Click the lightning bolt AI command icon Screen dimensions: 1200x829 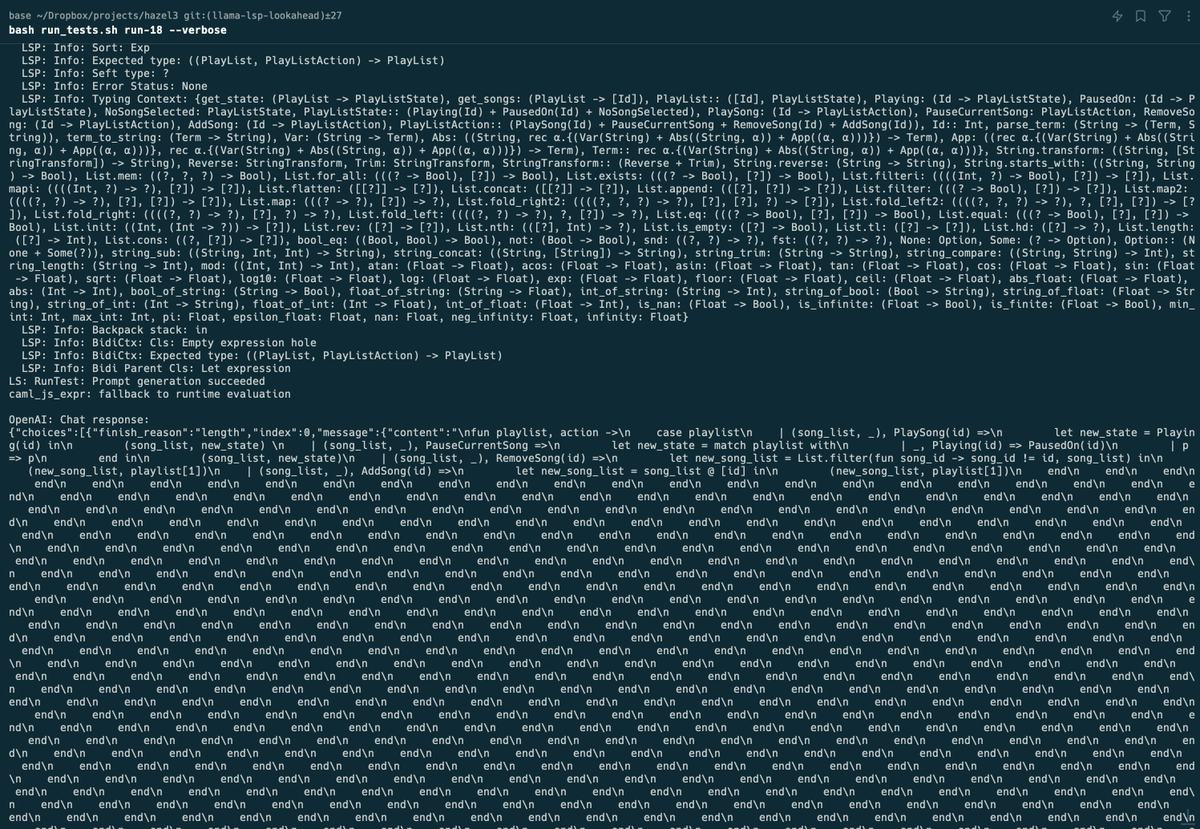pyautogui.click(x=1117, y=16)
